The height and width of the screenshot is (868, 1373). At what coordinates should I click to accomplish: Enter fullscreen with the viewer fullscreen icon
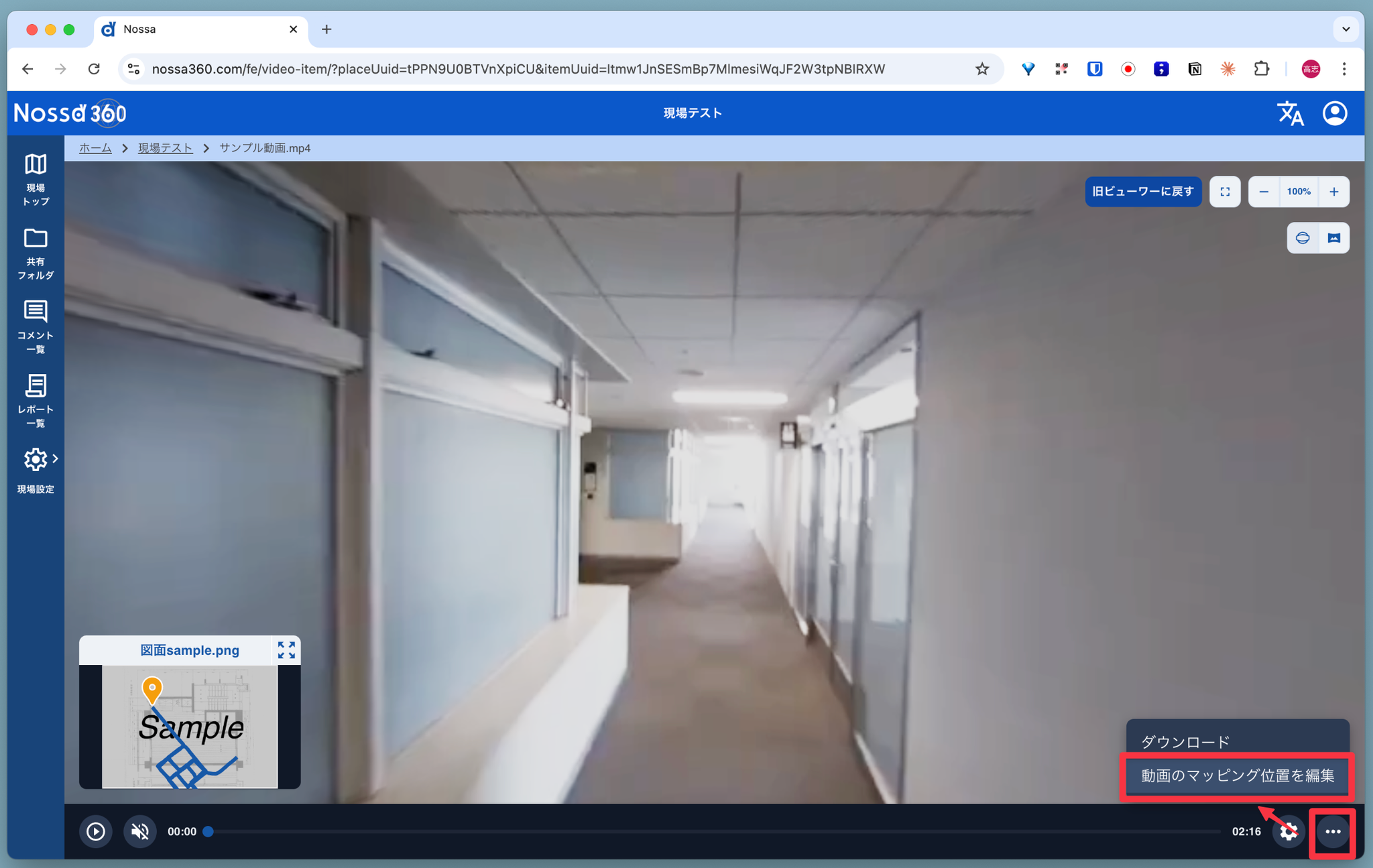click(x=1225, y=192)
